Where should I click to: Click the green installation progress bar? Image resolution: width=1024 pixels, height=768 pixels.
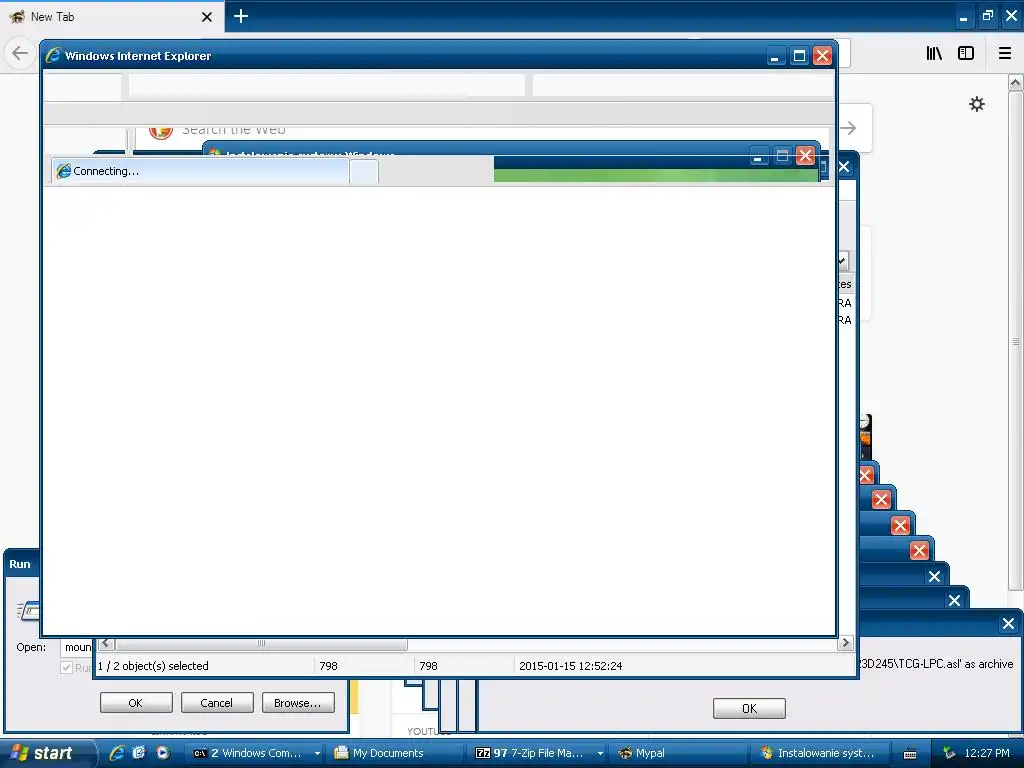click(x=656, y=175)
